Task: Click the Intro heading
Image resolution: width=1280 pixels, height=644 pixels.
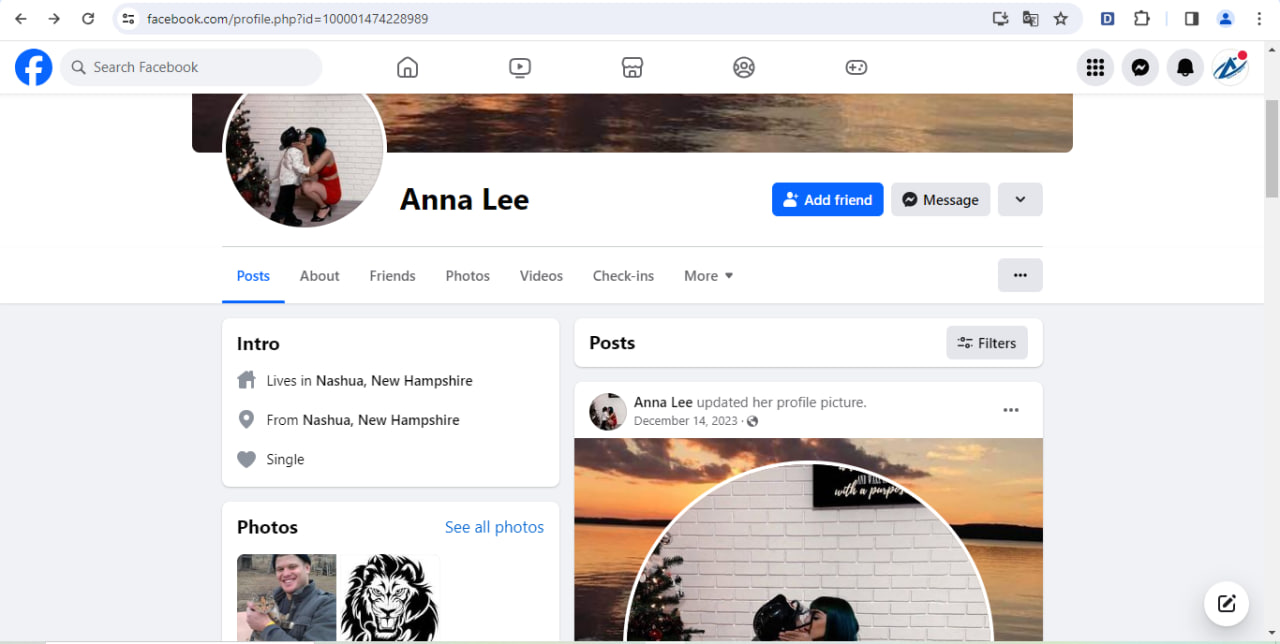Action: pos(258,343)
